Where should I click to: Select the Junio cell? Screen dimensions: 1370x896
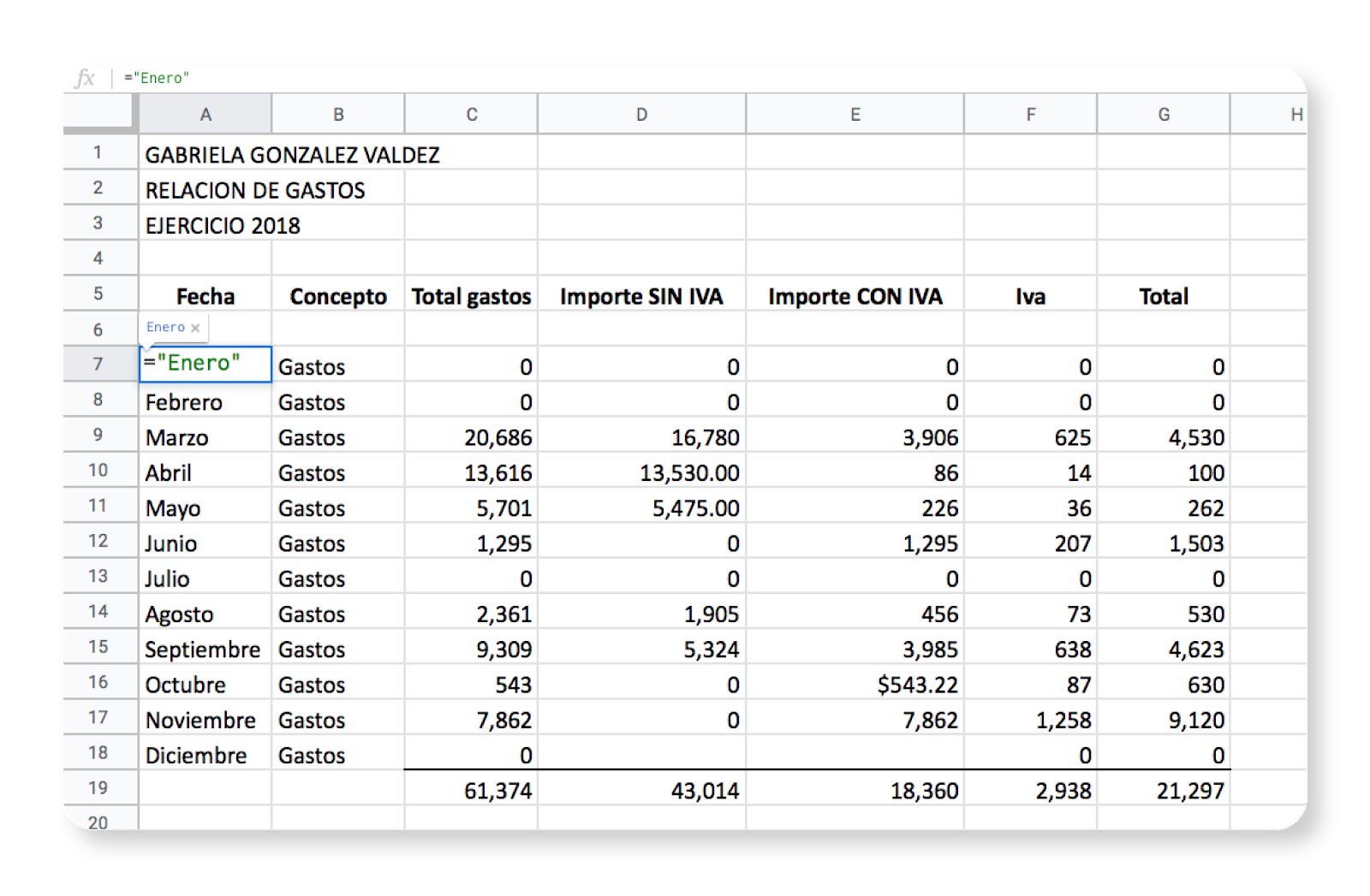(x=205, y=543)
